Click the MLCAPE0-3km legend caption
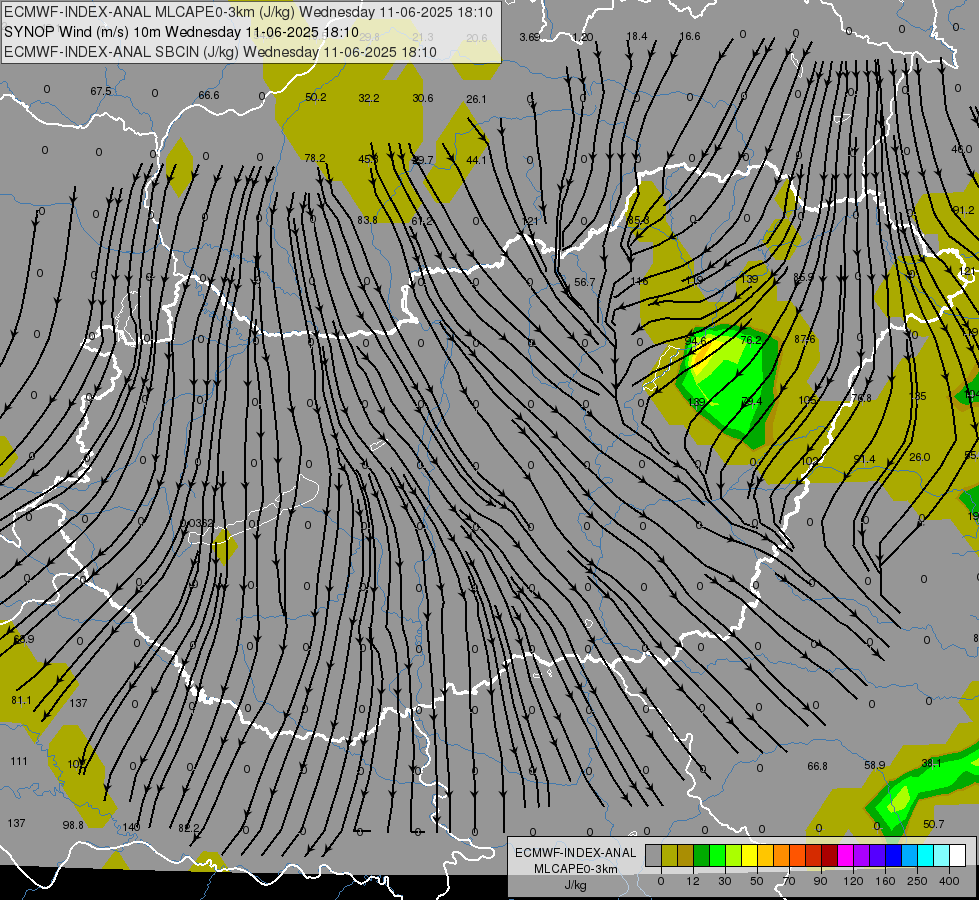Image resolution: width=979 pixels, height=900 pixels. [x=576, y=869]
